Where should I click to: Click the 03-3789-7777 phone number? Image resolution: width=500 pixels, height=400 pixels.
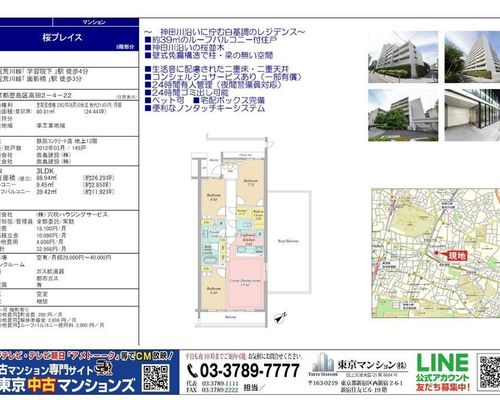pos(249,371)
